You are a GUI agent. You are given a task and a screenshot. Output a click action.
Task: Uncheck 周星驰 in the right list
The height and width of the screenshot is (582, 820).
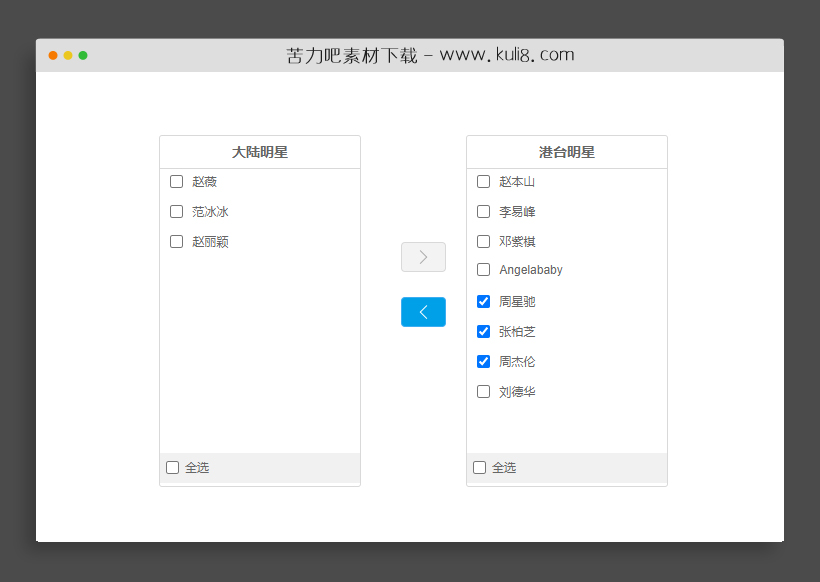483,301
